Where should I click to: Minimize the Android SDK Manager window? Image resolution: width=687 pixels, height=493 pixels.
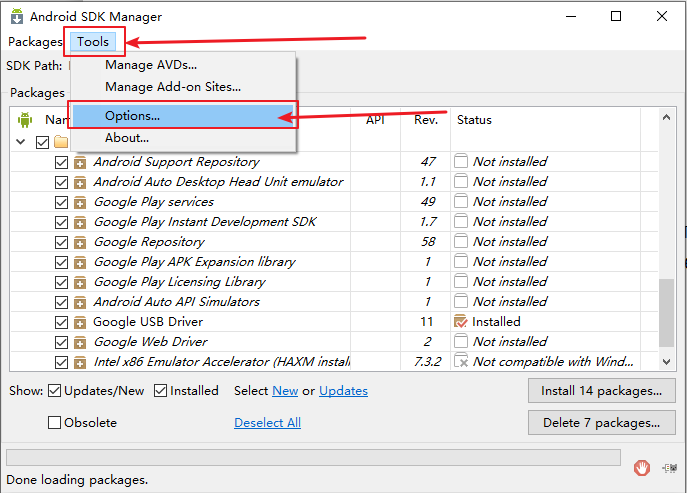pyautogui.click(x=571, y=16)
